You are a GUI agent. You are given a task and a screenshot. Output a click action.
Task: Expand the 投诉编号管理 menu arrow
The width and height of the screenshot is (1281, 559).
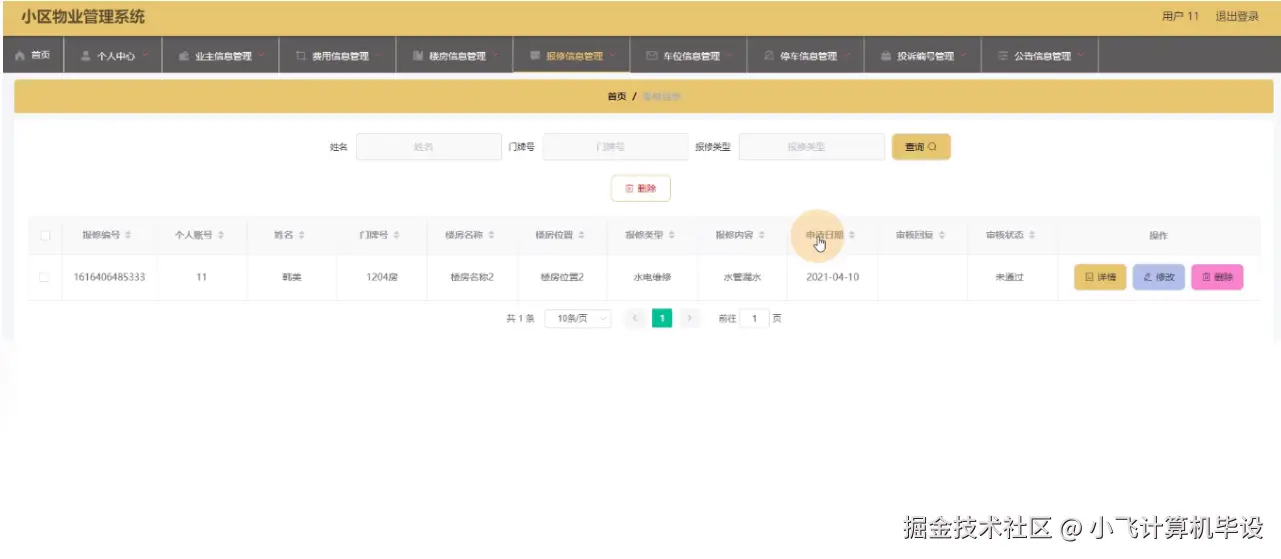click(x=964, y=56)
